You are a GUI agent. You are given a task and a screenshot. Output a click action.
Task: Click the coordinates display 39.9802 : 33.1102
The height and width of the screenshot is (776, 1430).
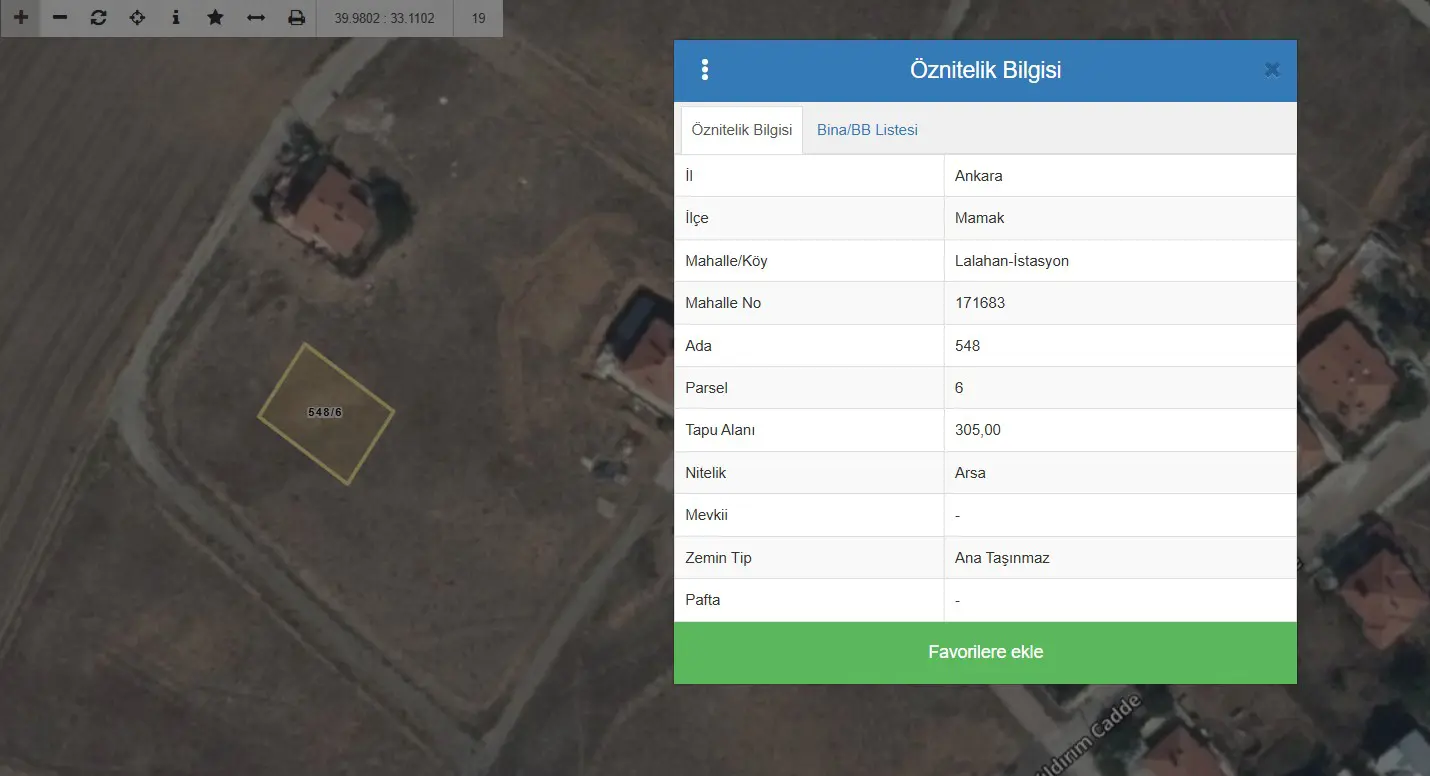pos(384,18)
